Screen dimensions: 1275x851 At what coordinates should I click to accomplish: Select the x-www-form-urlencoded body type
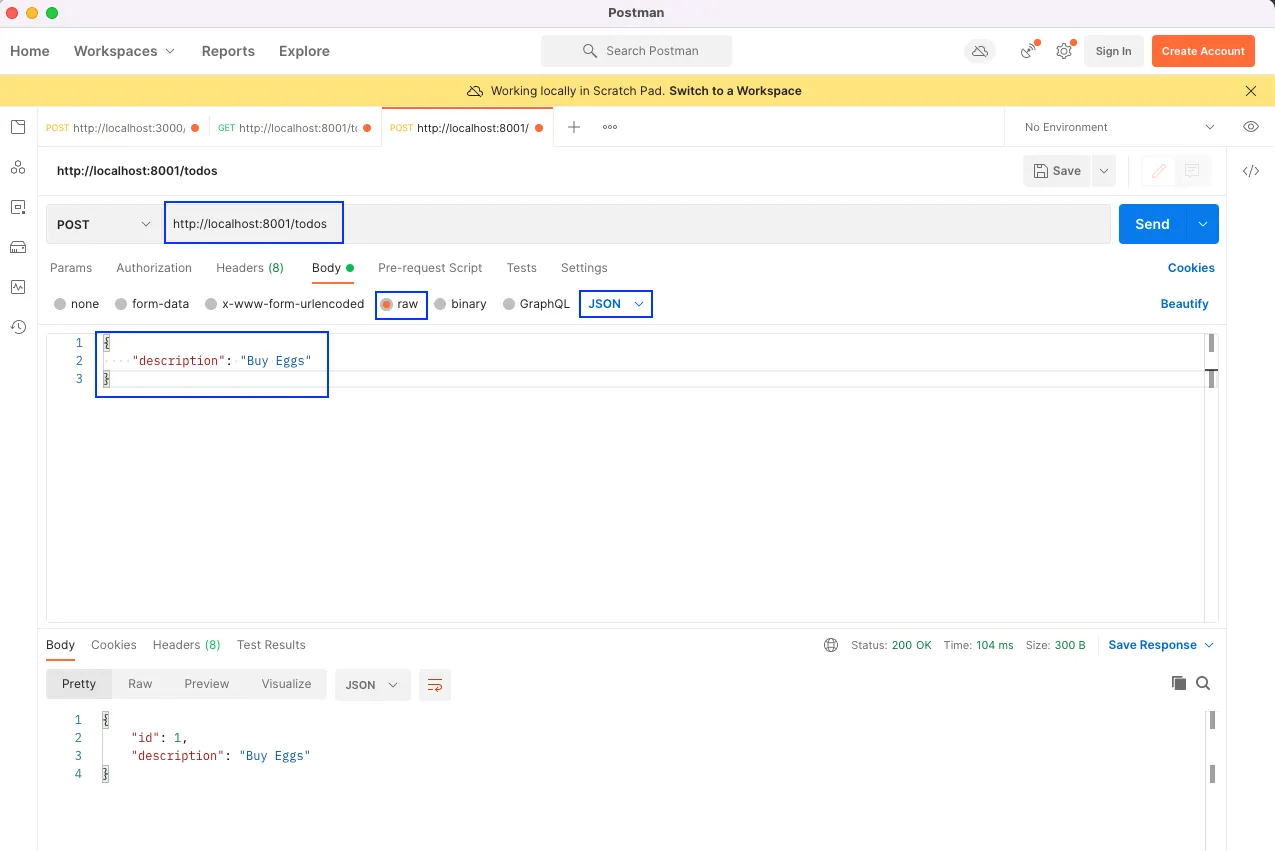coord(285,304)
